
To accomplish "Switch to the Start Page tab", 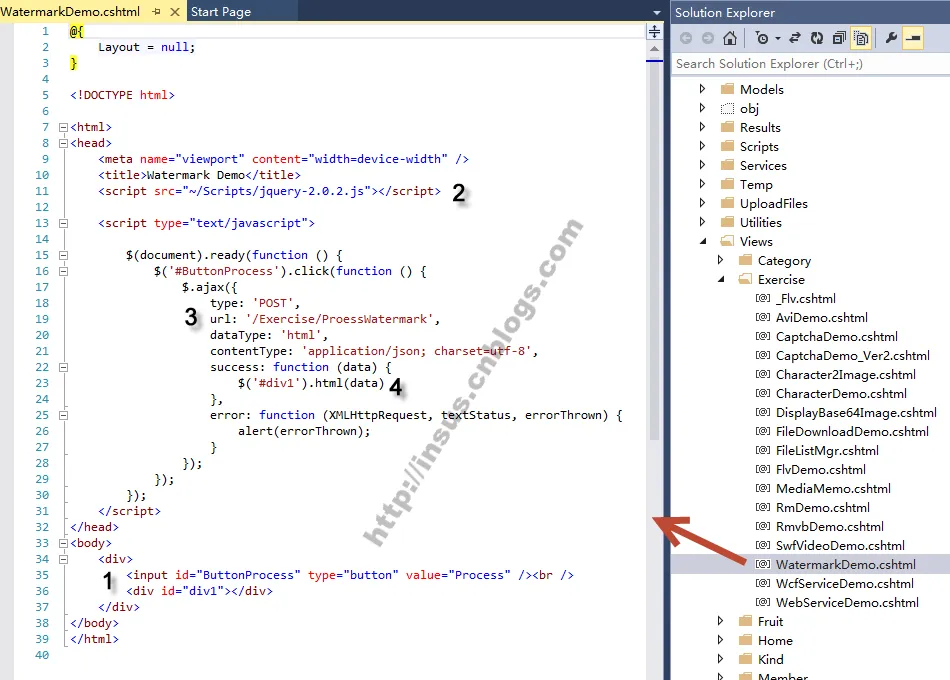I will 220,12.
